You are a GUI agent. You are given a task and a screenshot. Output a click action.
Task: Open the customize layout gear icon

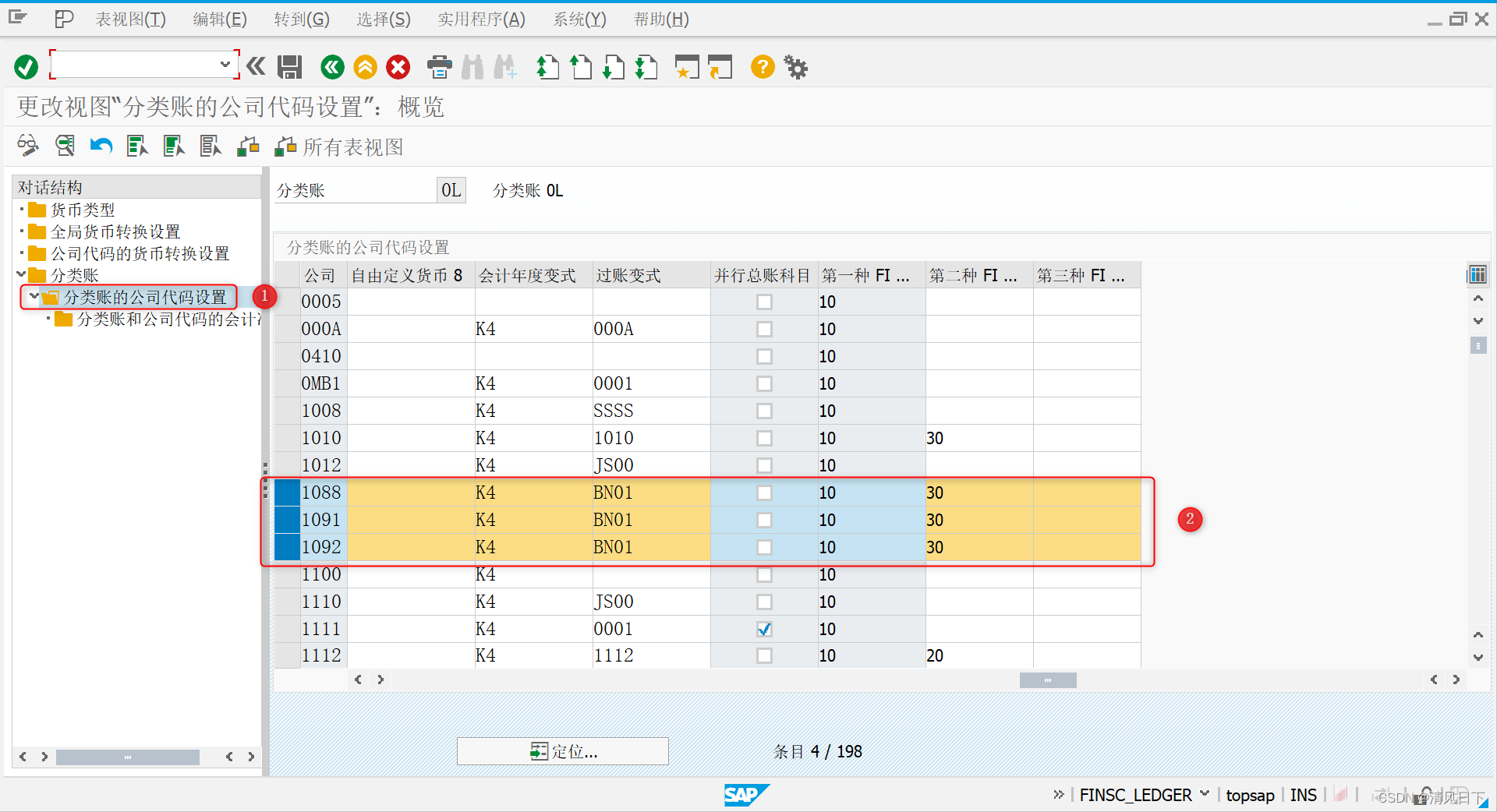click(x=796, y=67)
